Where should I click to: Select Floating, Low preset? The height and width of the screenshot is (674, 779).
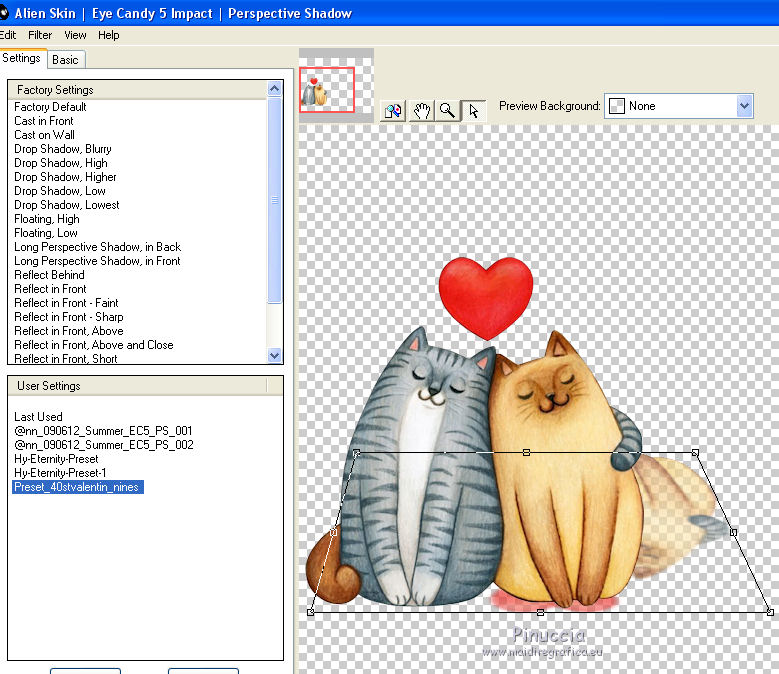tap(46, 233)
